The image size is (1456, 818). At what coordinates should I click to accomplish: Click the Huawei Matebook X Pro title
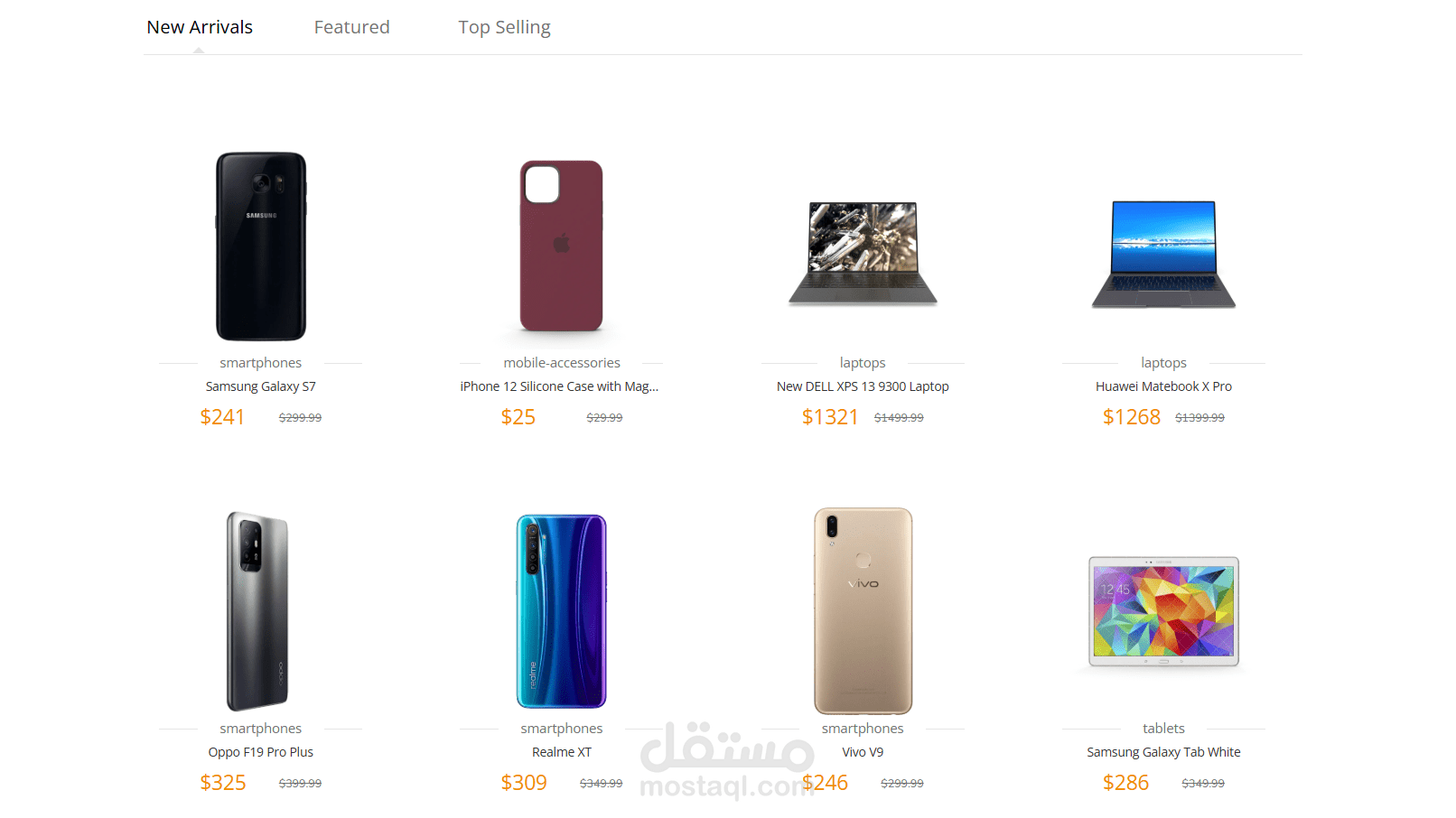click(1163, 386)
